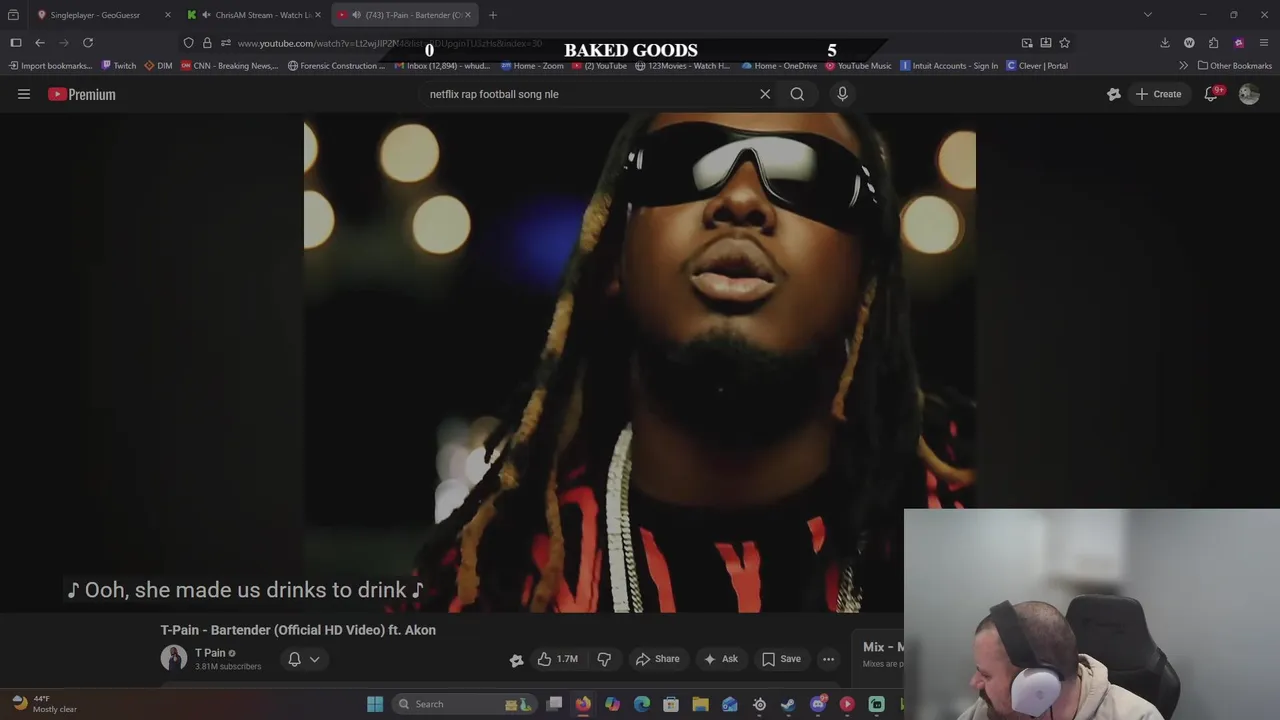Open Microsoft Store from the taskbar
The width and height of the screenshot is (1280, 720).
(x=671, y=704)
